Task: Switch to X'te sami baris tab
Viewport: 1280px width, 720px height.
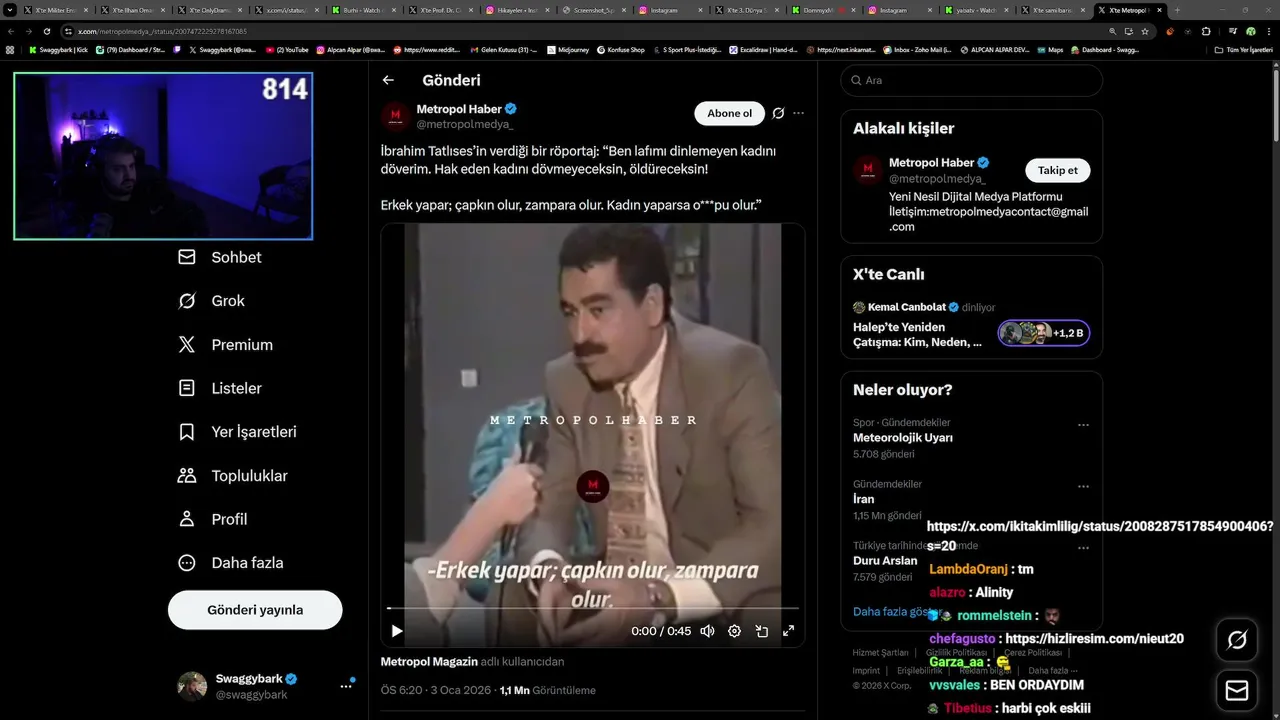Action: point(1052,10)
